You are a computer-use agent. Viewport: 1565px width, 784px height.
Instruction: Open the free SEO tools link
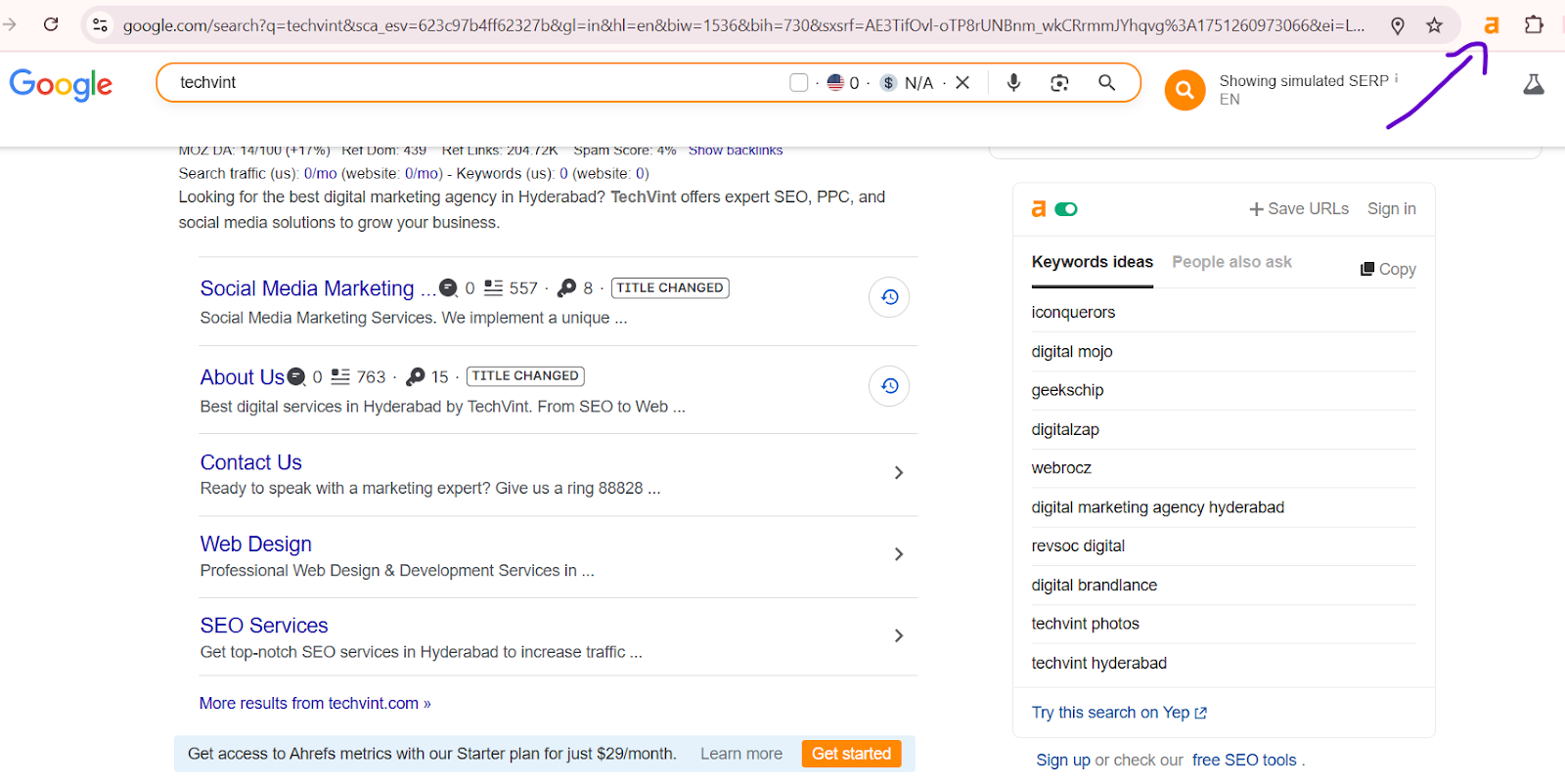point(1244,761)
